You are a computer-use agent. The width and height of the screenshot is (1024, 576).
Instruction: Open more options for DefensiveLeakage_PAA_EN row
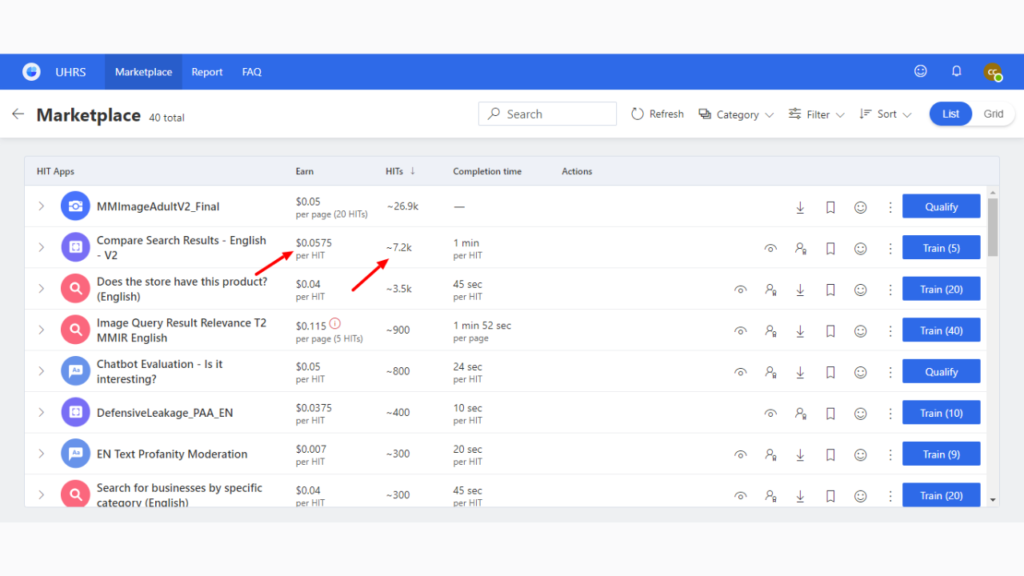point(890,413)
